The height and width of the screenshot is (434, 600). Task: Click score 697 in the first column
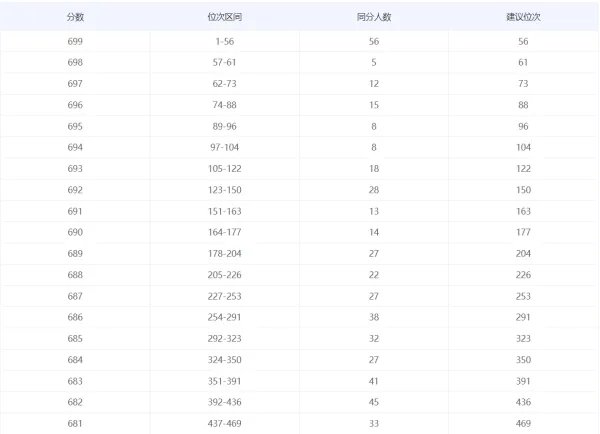coord(76,83)
